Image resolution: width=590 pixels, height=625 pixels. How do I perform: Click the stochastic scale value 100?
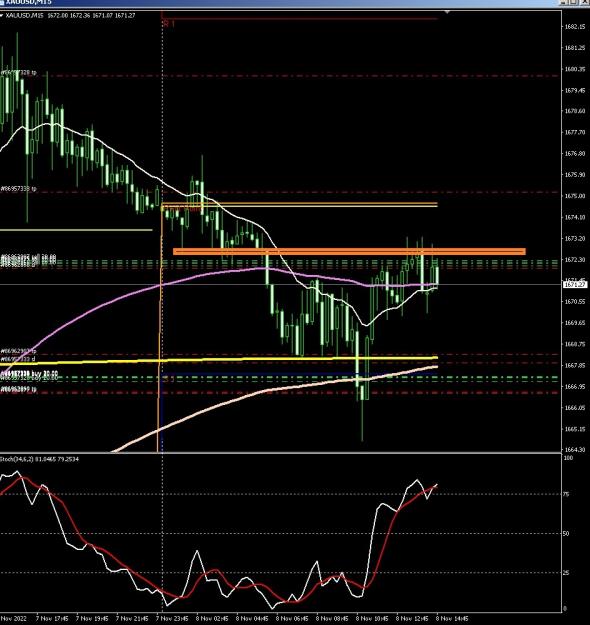(569, 458)
